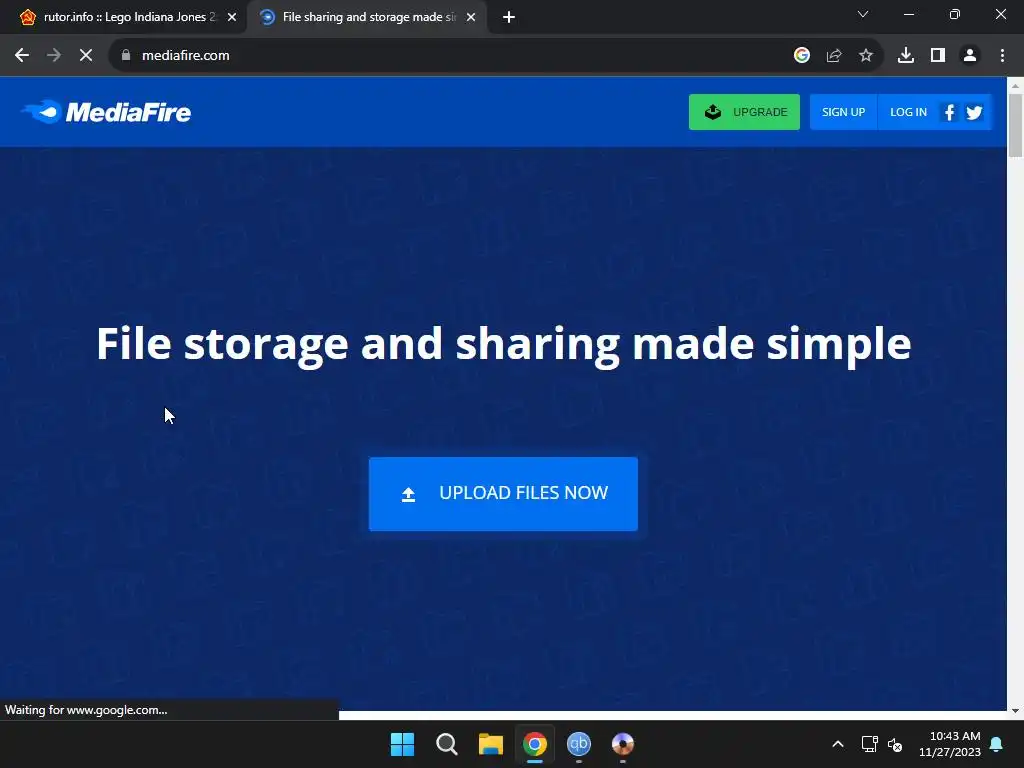Open Chrome profile icon
This screenshot has width=1024, height=768.
[x=970, y=56]
